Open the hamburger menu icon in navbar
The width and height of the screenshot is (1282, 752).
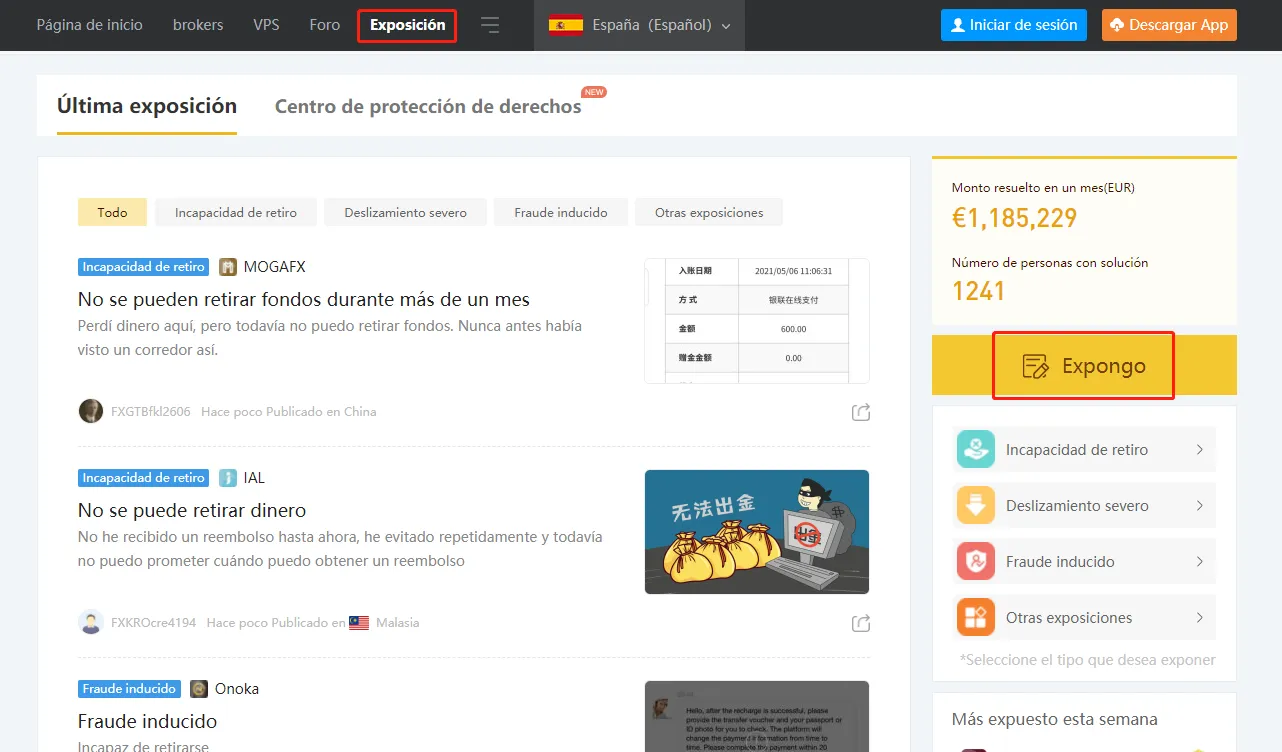490,25
